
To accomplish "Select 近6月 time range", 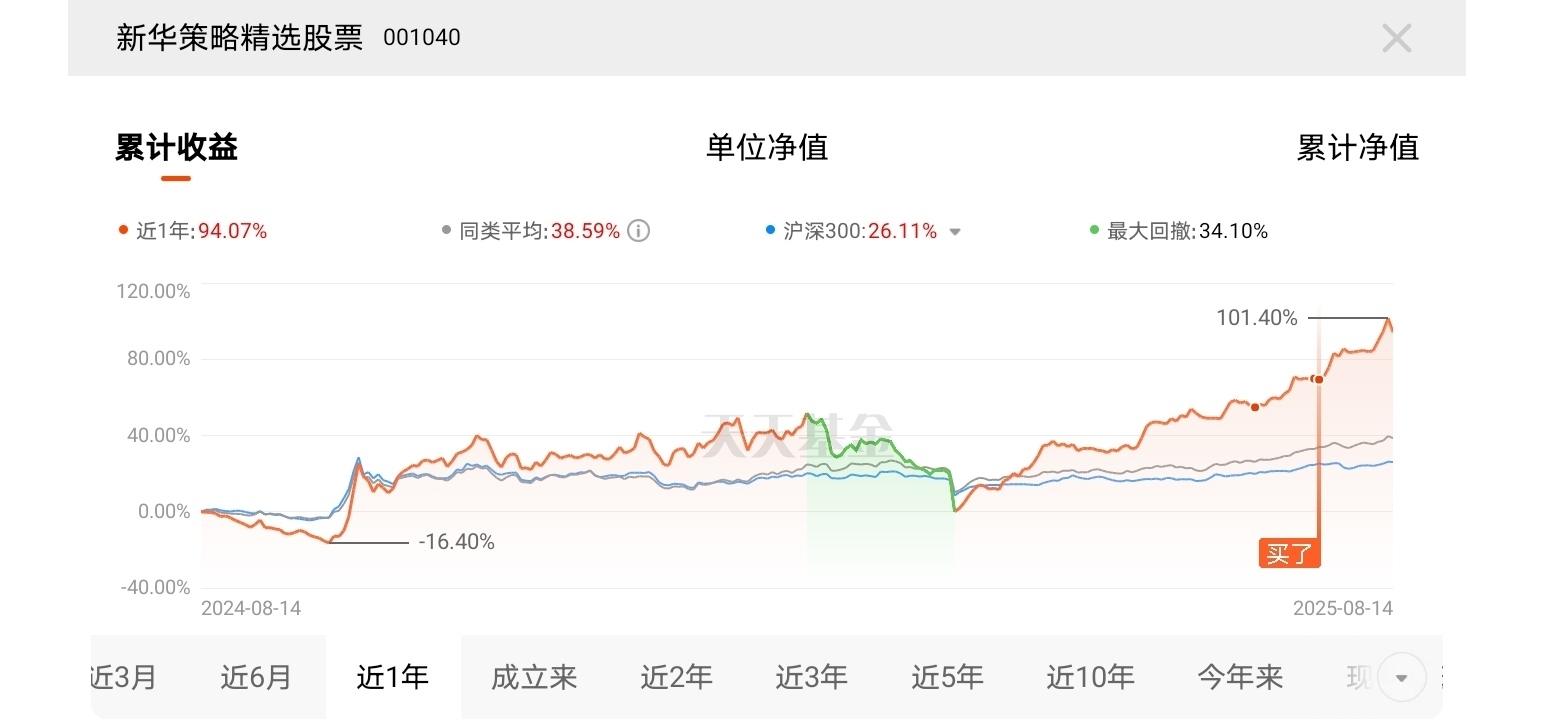I will pos(256,677).
